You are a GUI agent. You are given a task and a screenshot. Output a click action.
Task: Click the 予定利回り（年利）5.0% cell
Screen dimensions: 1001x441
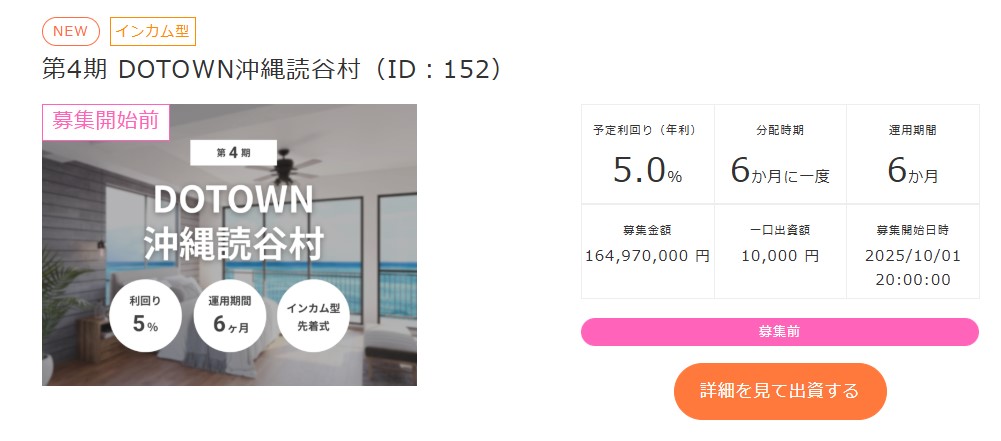coord(647,155)
